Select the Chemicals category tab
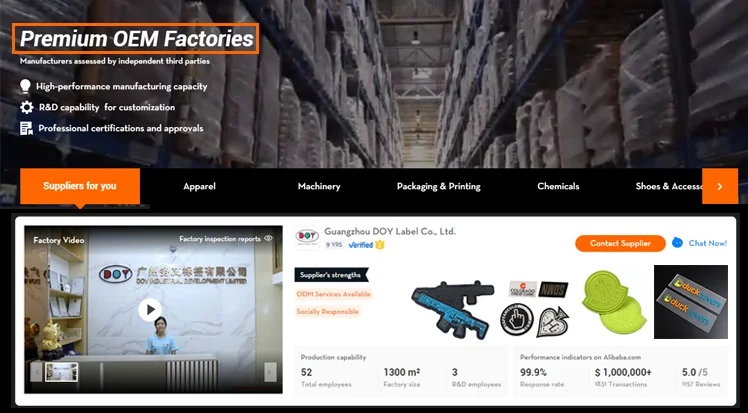 tap(558, 186)
